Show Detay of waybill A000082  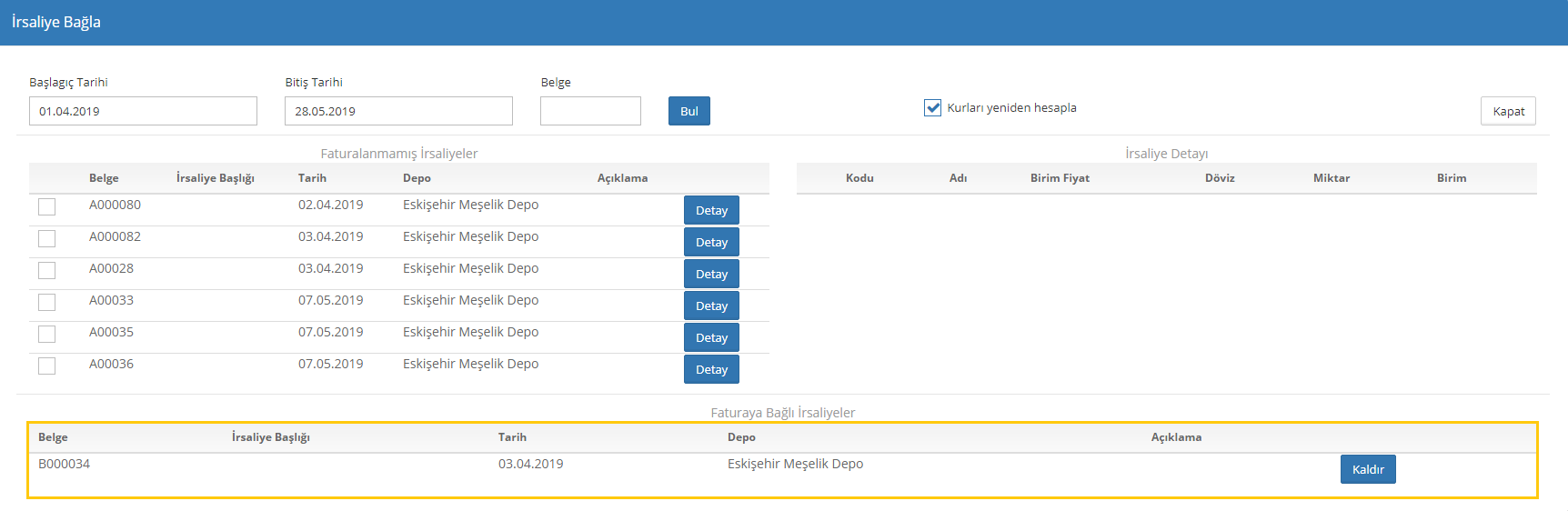[x=711, y=242]
